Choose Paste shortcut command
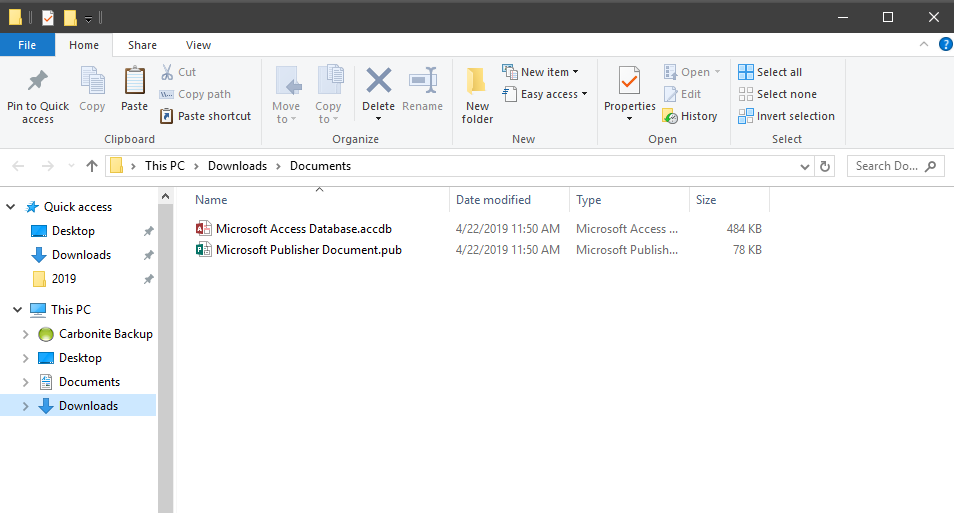 [205, 116]
